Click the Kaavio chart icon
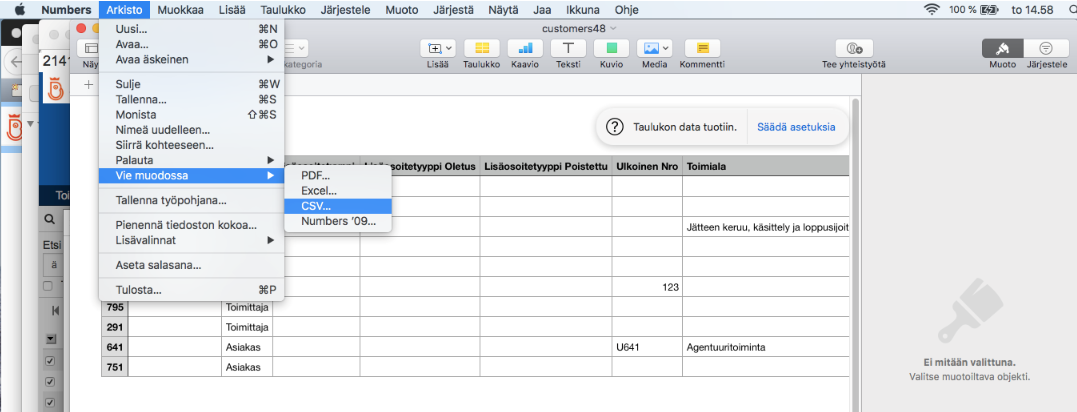 (x=525, y=48)
